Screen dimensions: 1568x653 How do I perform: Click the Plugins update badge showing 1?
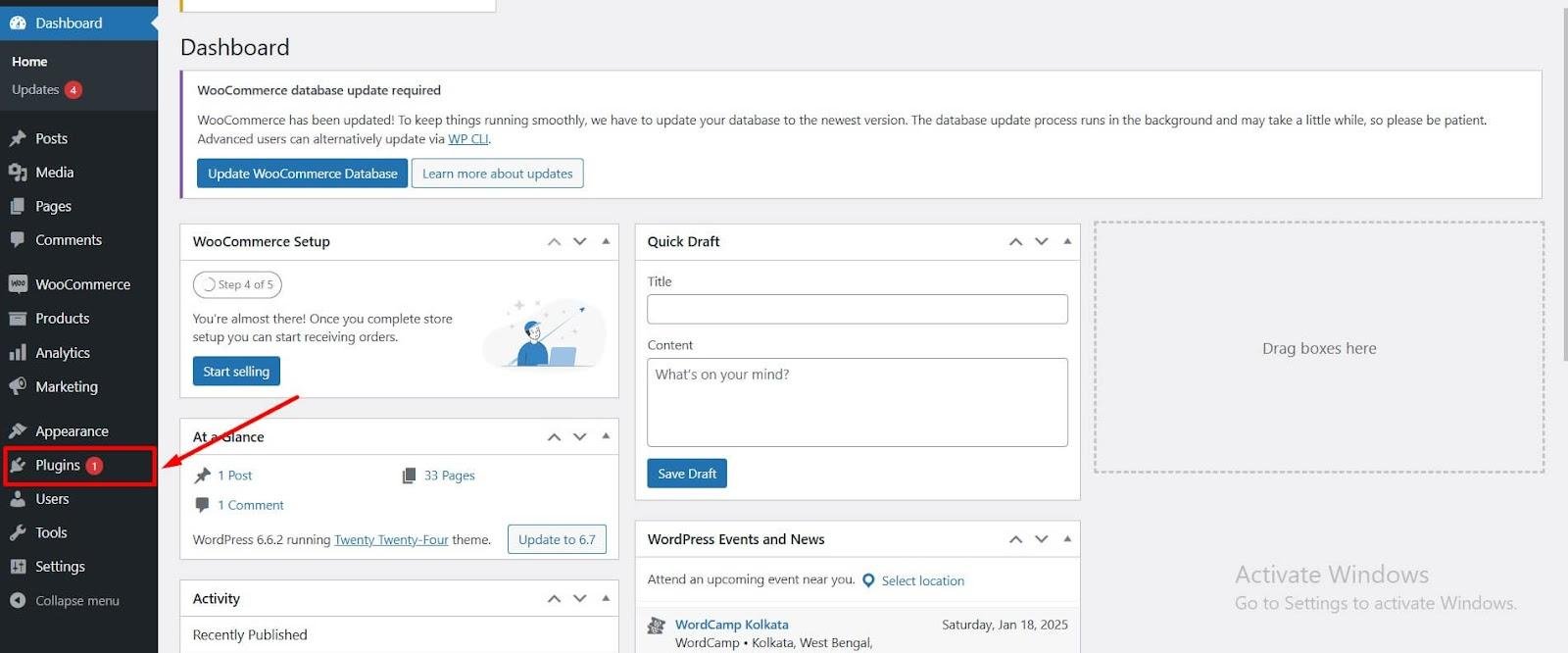coord(94,466)
